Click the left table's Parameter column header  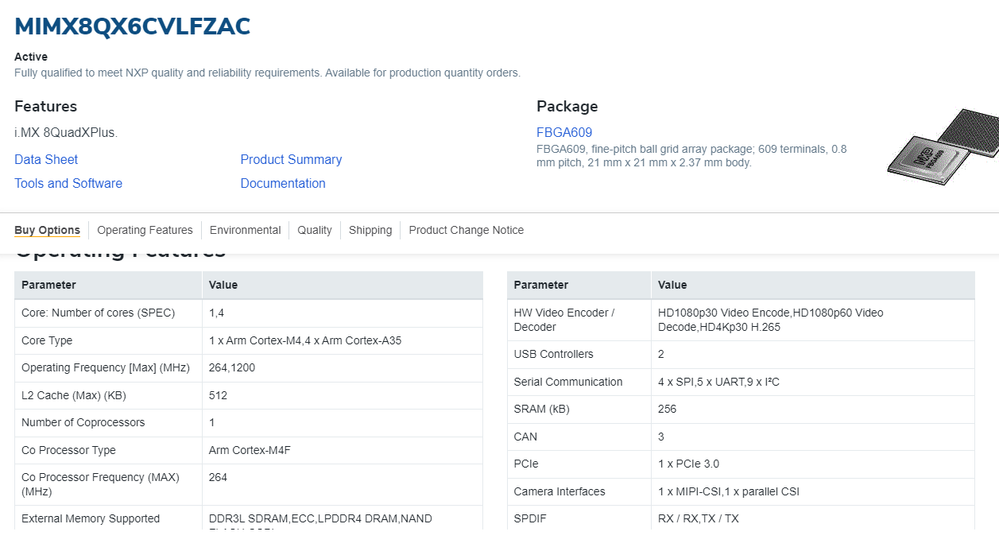(49, 285)
